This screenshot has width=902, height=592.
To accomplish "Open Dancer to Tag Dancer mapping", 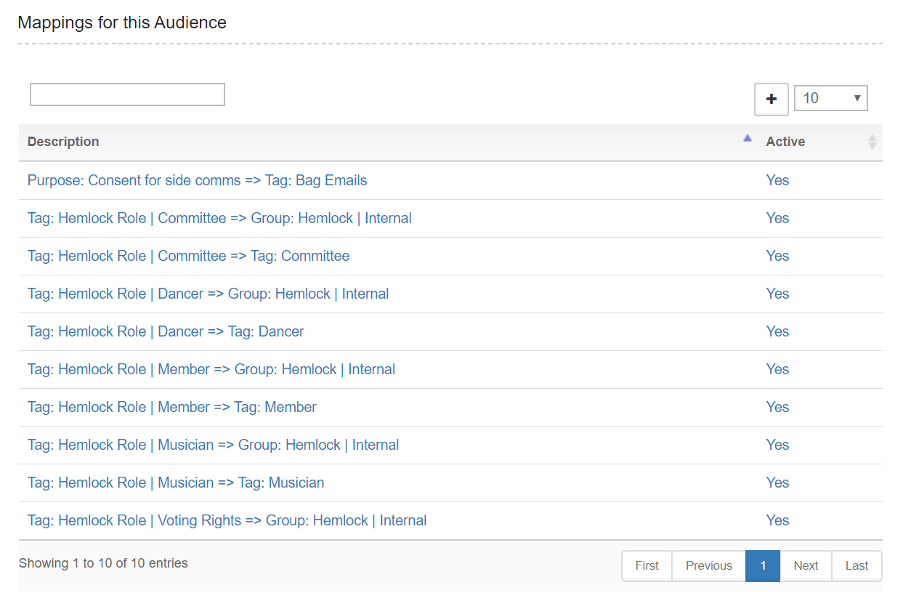I will [165, 331].
